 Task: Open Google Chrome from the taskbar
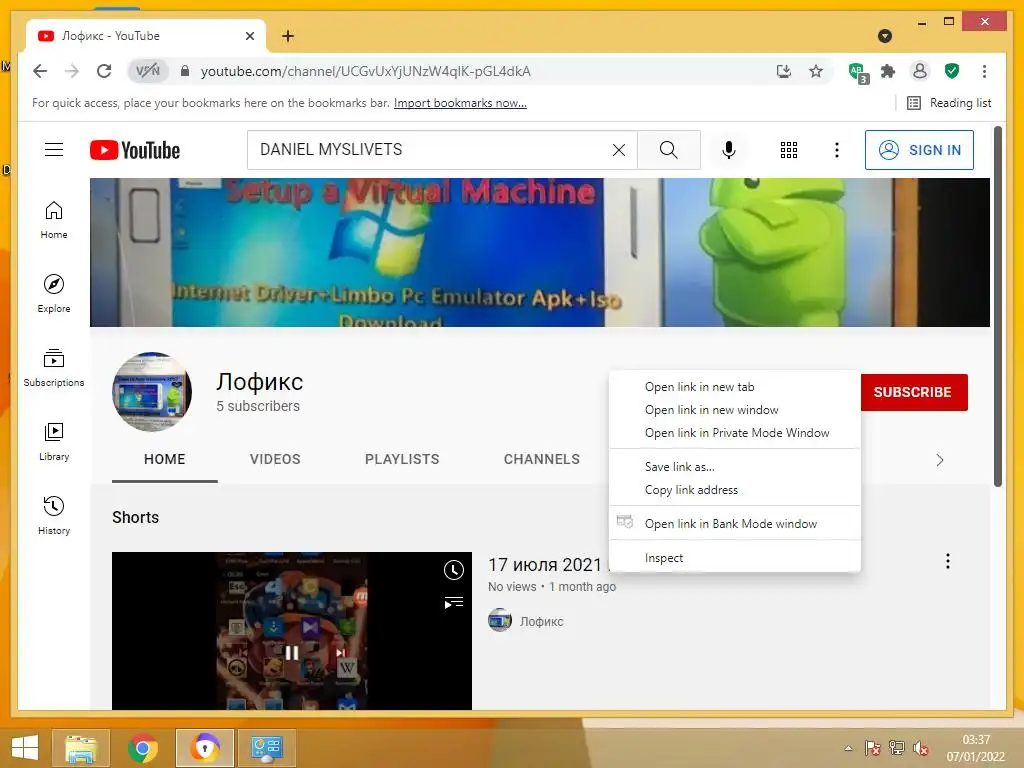pos(142,748)
